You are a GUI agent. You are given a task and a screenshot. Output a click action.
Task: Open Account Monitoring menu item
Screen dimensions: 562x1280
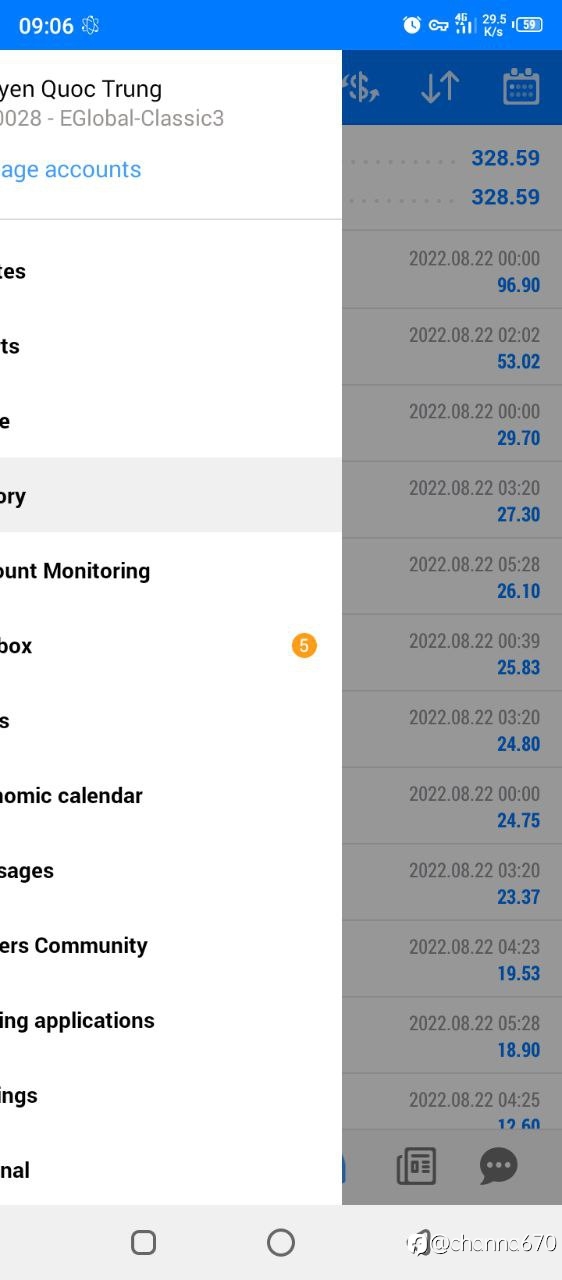(x=171, y=571)
